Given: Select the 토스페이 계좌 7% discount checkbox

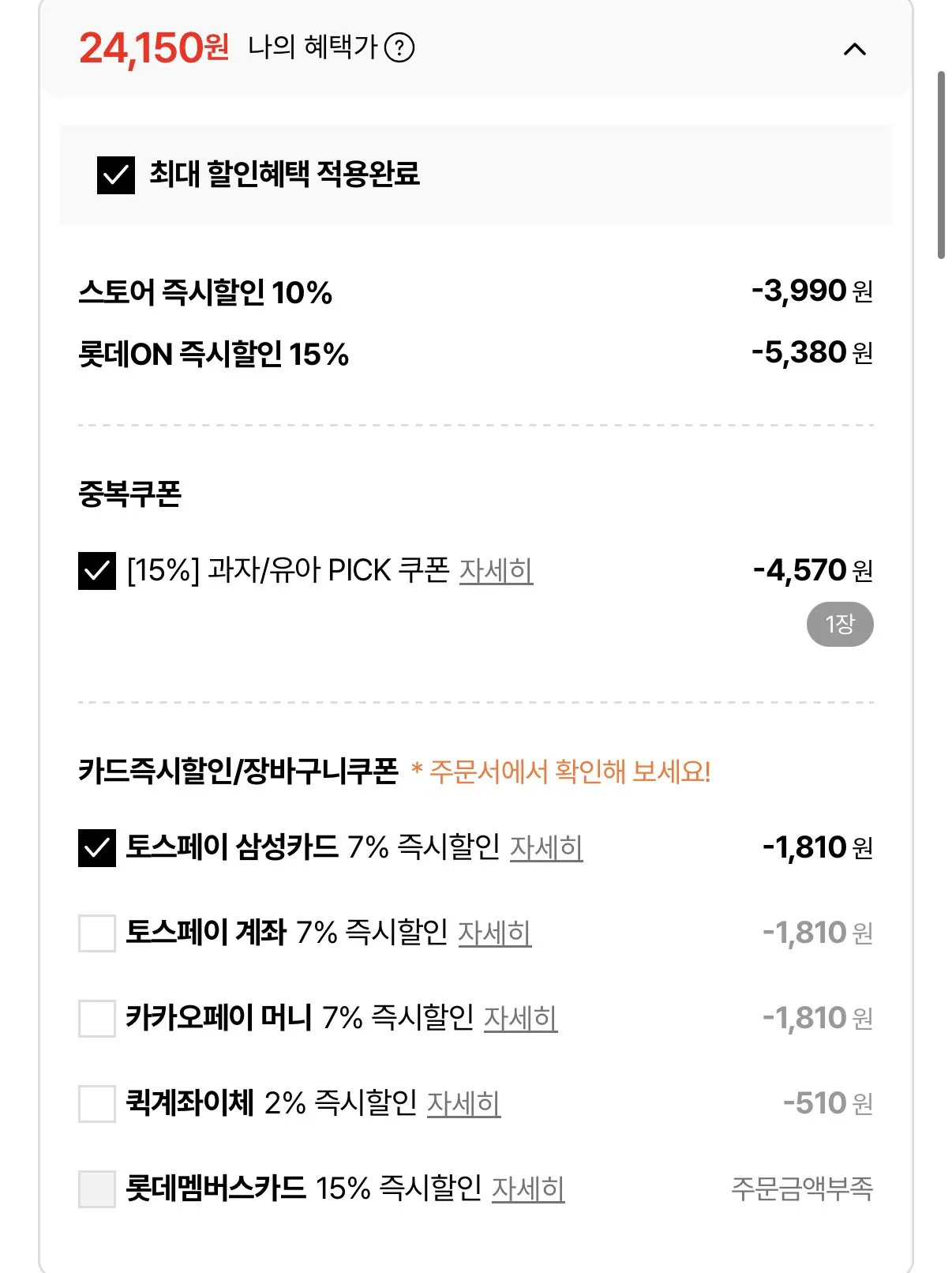Looking at the screenshot, I should click(x=97, y=933).
